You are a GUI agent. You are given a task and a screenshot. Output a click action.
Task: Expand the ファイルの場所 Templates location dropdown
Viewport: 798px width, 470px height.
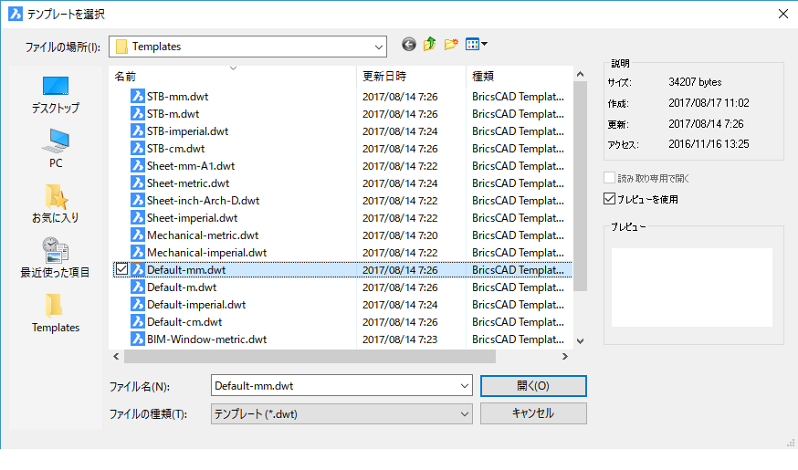(x=378, y=47)
